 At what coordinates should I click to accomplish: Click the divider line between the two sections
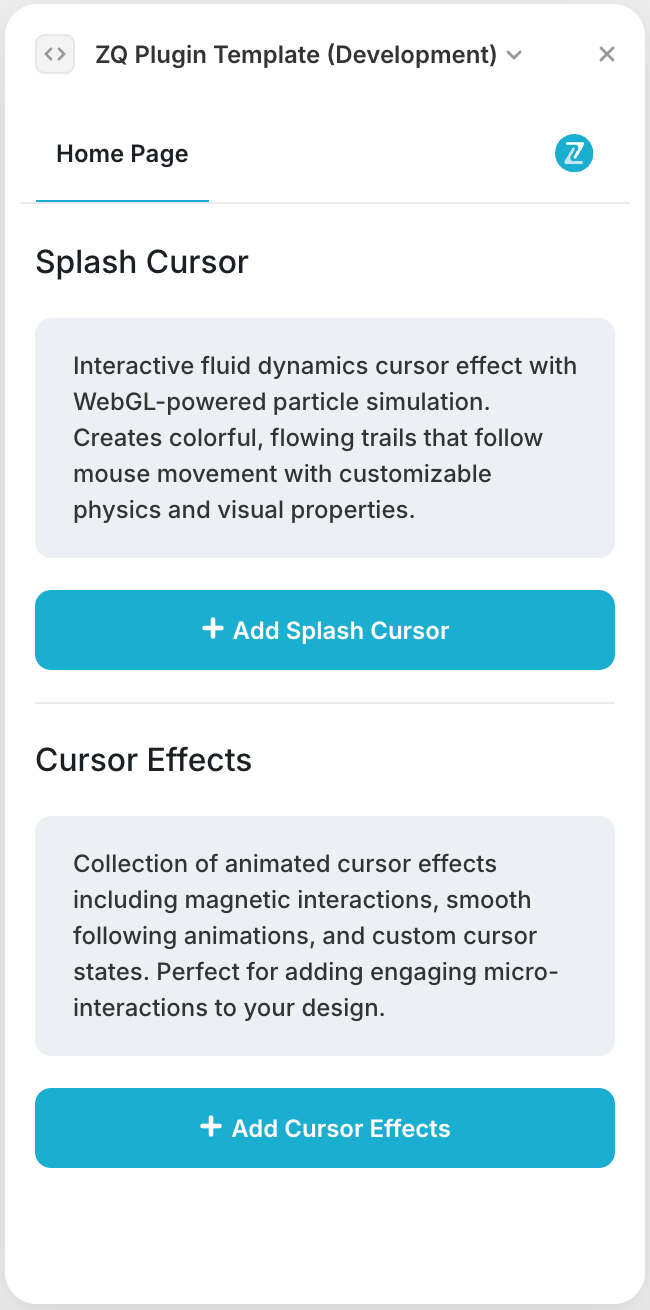click(x=324, y=703)
